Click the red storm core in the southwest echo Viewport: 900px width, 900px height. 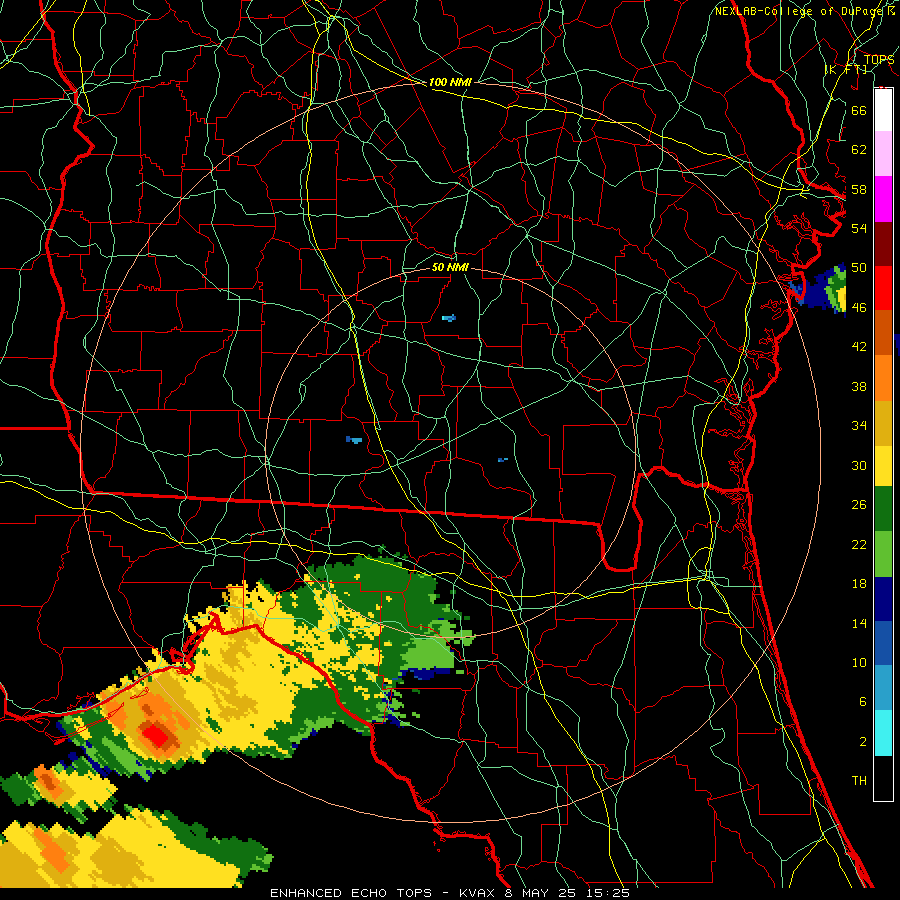(x=156, y=734)
